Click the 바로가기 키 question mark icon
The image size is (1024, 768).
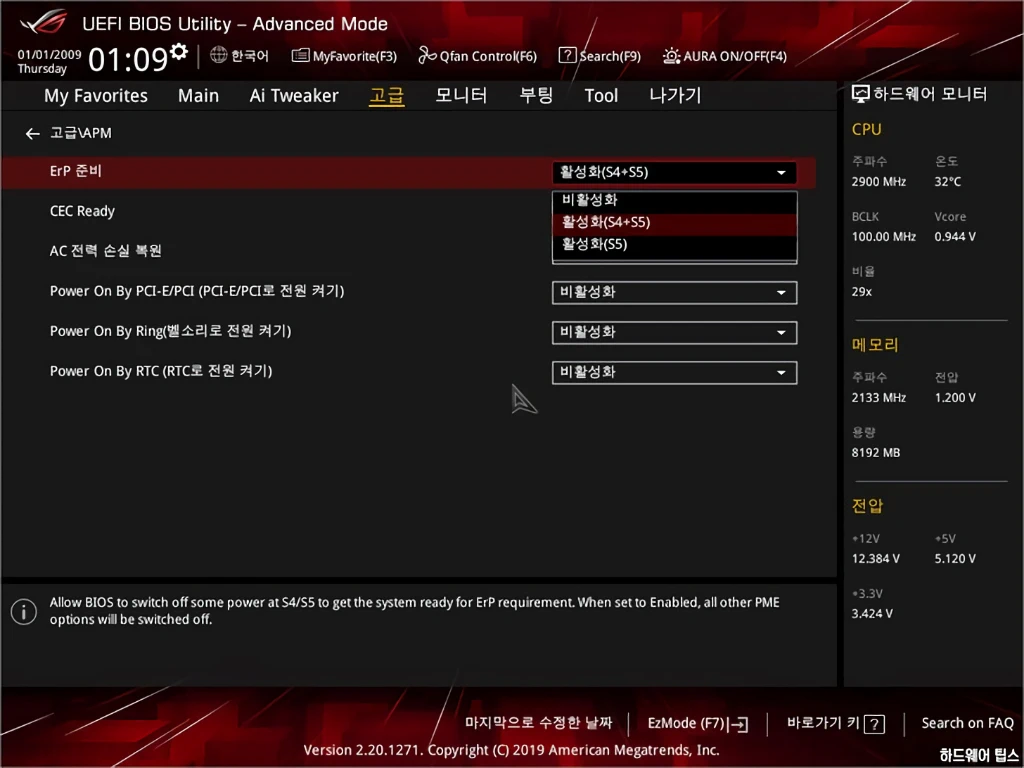pos(874,724)
